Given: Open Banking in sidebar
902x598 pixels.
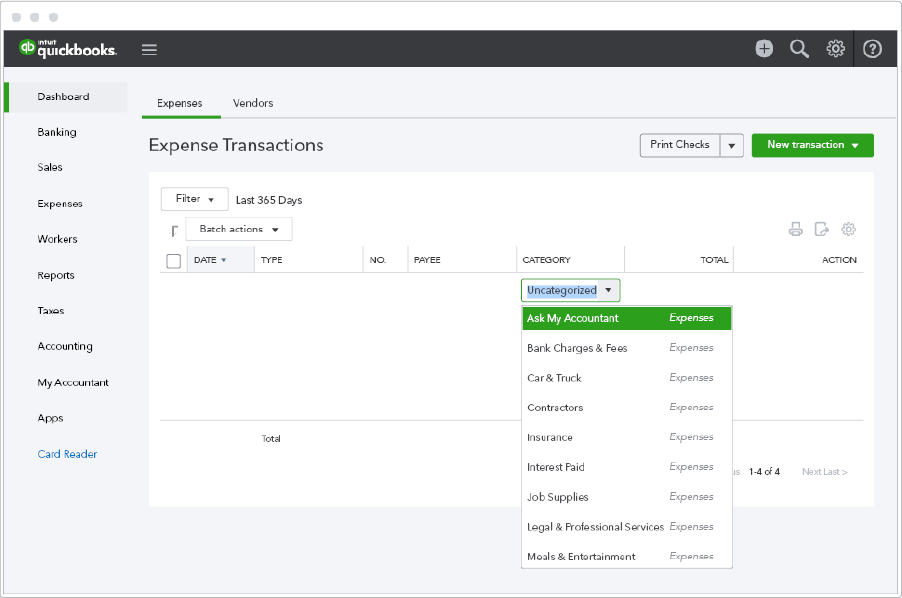Looking at the screenshot, I should (x=57, y=132).
